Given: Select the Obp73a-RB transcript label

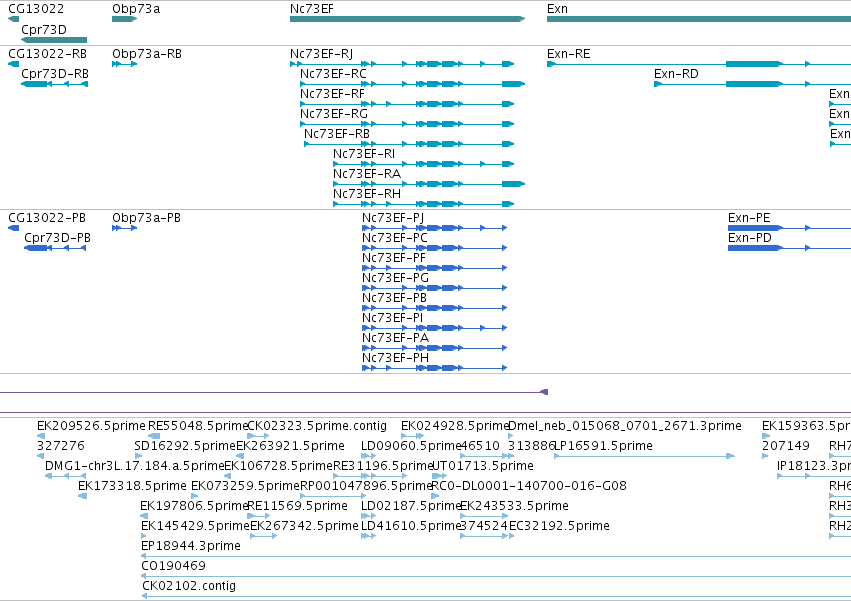Looking at the screenshot, I should pyautogui.click(x=147, y=54).
